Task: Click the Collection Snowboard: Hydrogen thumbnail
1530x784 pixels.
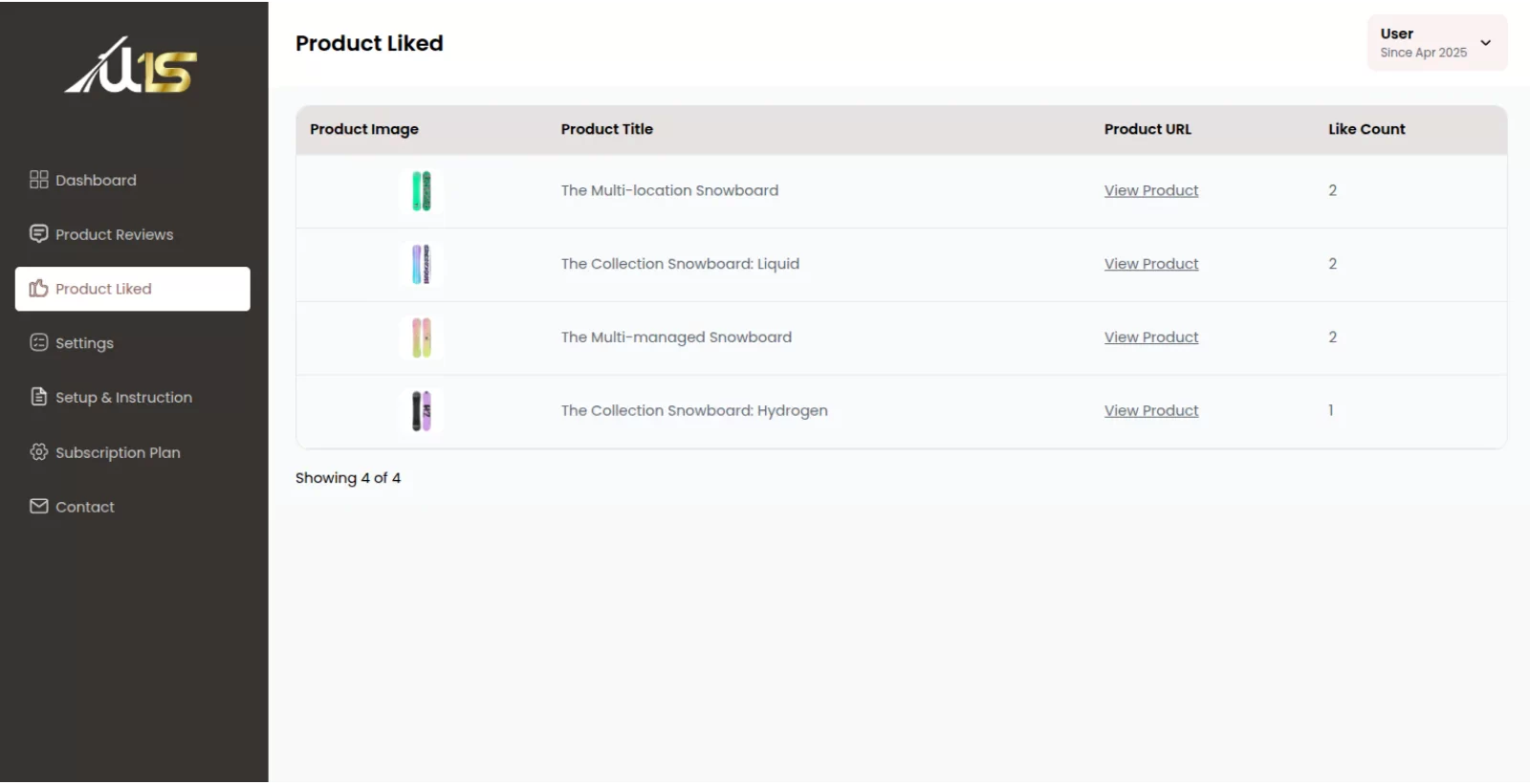Action: (x=422, y=411)
